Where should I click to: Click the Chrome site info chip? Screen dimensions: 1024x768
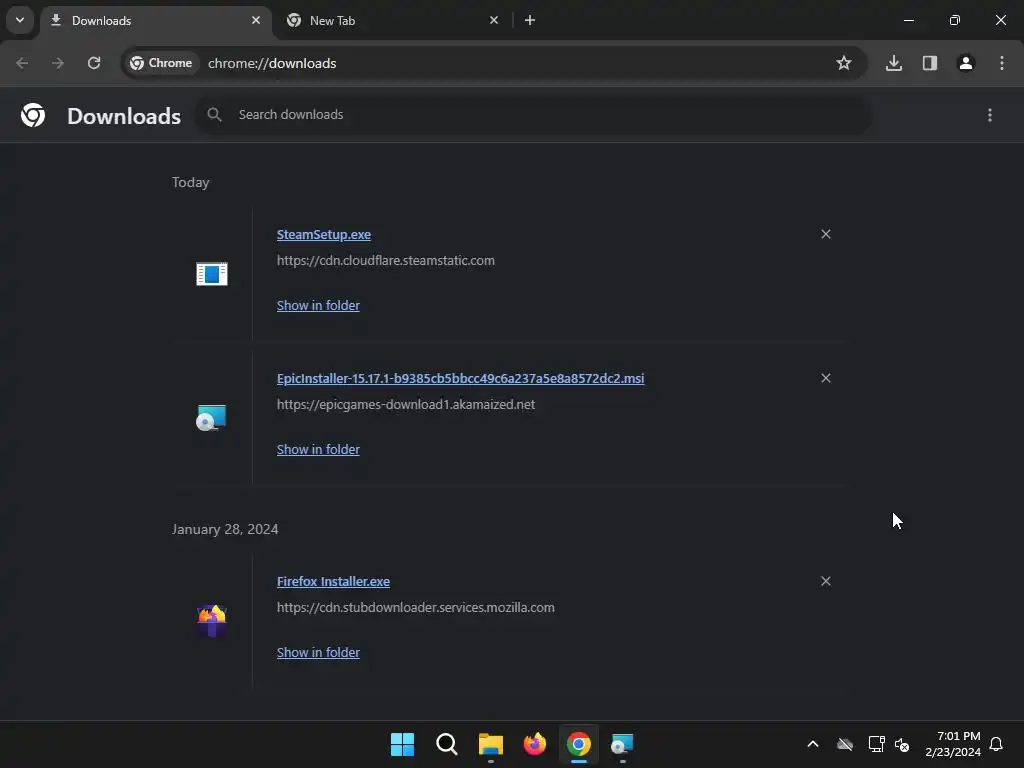point(161,63)
